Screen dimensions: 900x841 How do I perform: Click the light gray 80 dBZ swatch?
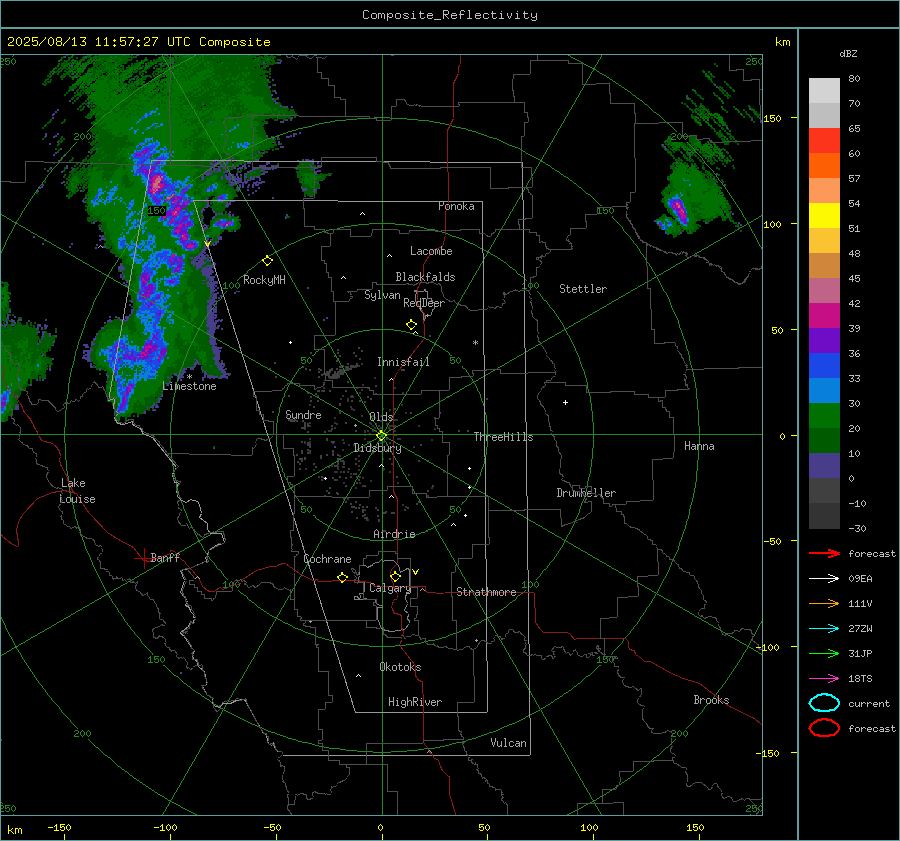tap(824, 91)
